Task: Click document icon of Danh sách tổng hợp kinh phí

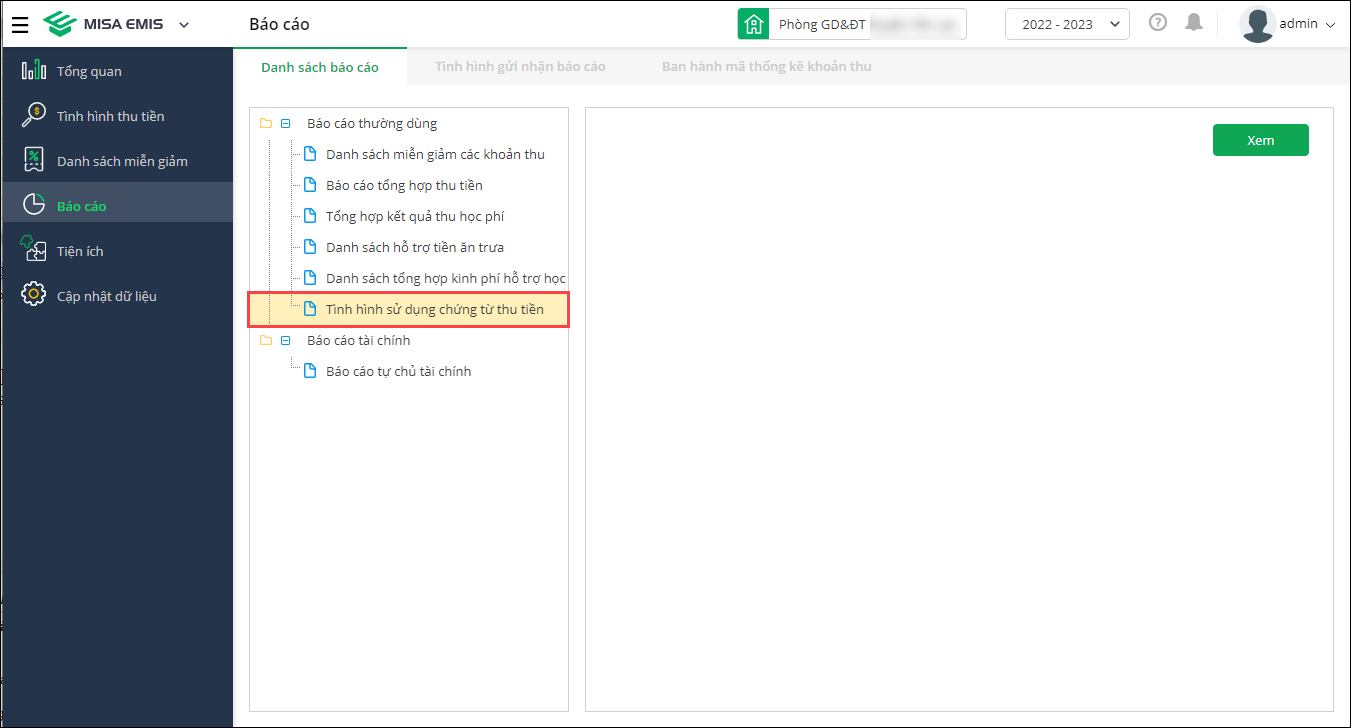Action: click(x=309, y=278)
